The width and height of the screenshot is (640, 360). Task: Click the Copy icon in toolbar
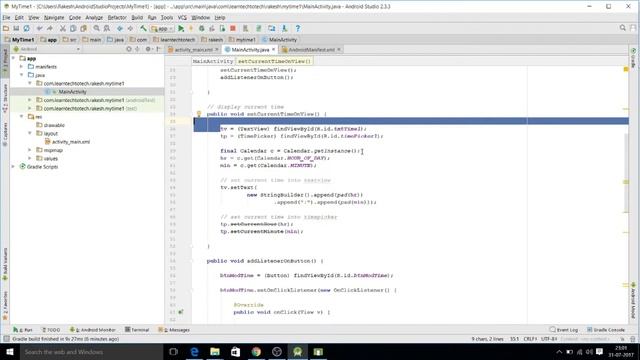(73, 28)
